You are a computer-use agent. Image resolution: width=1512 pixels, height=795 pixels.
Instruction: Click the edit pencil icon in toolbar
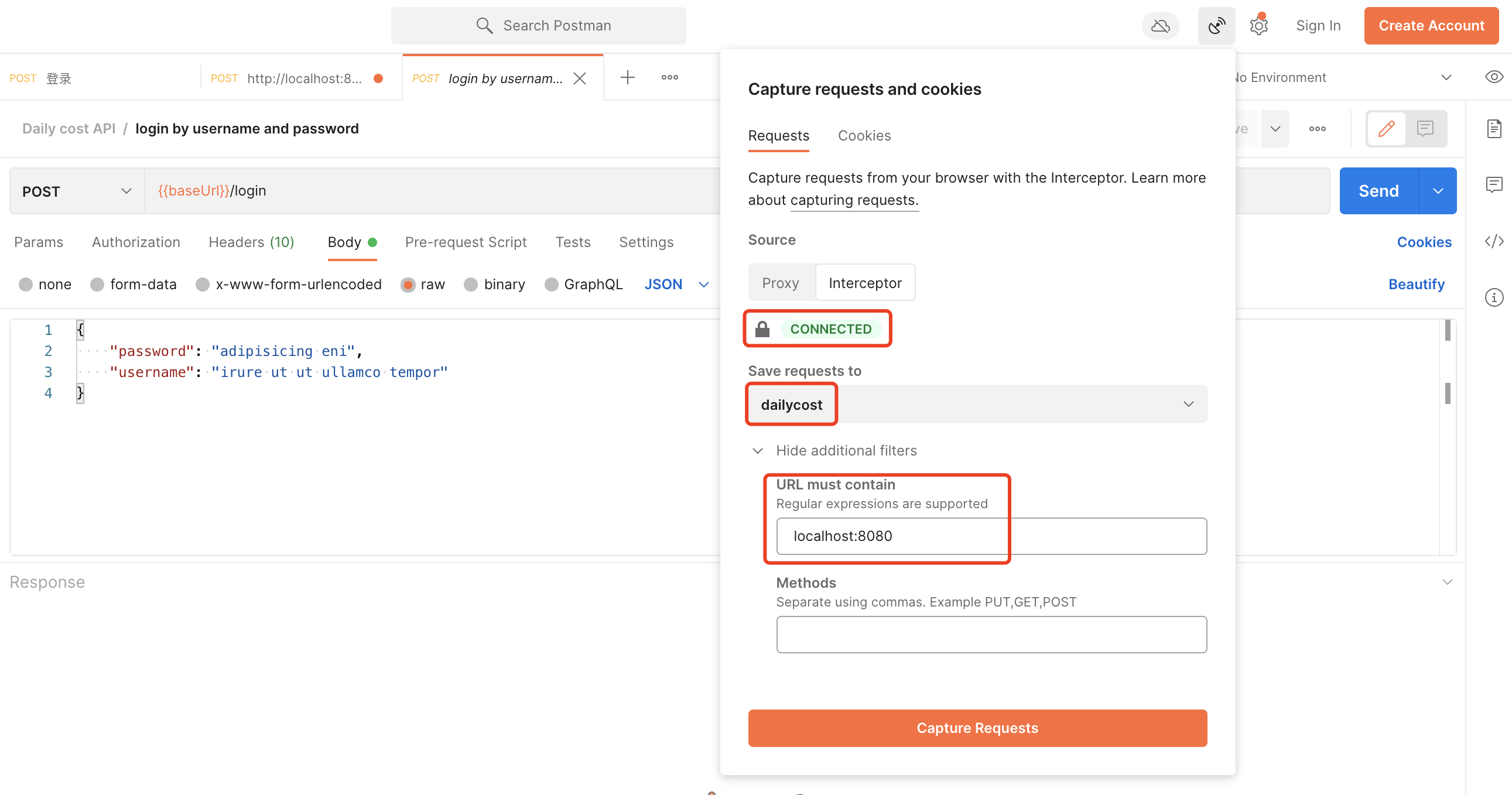pyautogui.click(x=1387, y=128)
